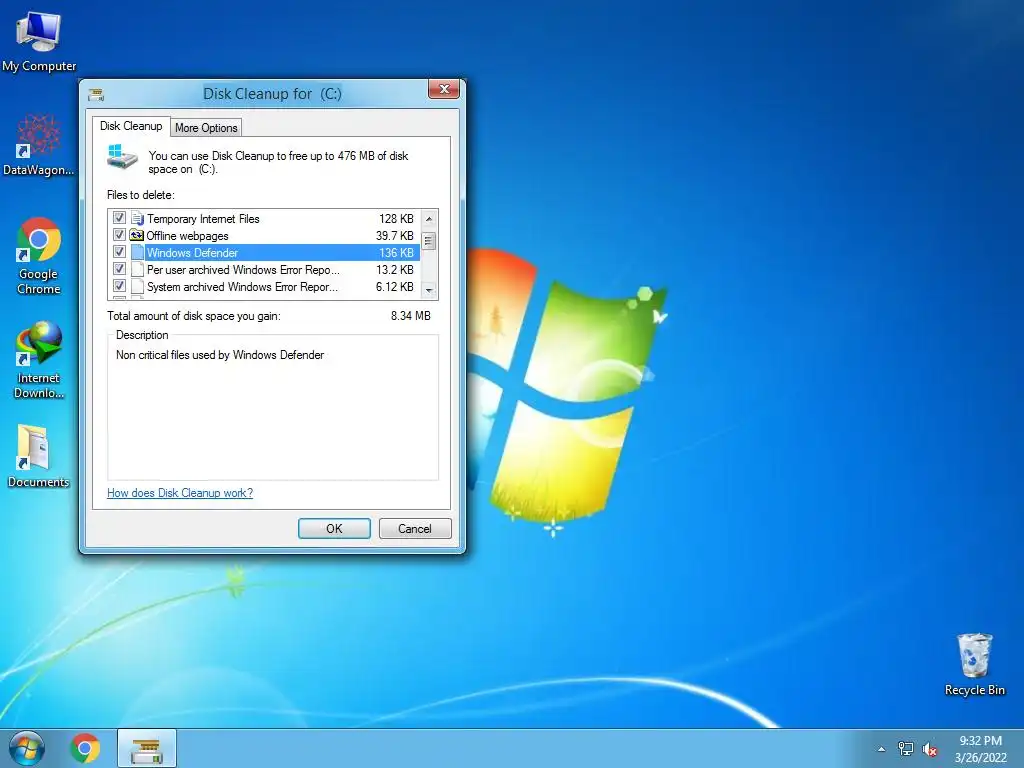Open 'How does Disk Cleanup work?' link
This screenshot has width=1024, height=768.
tap(180, 493)
